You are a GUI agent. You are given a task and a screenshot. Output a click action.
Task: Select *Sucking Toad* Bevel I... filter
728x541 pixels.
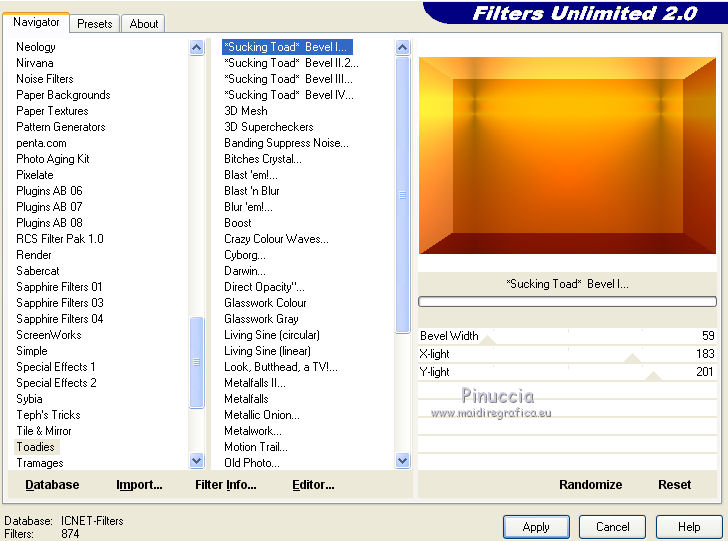(287, 47)
